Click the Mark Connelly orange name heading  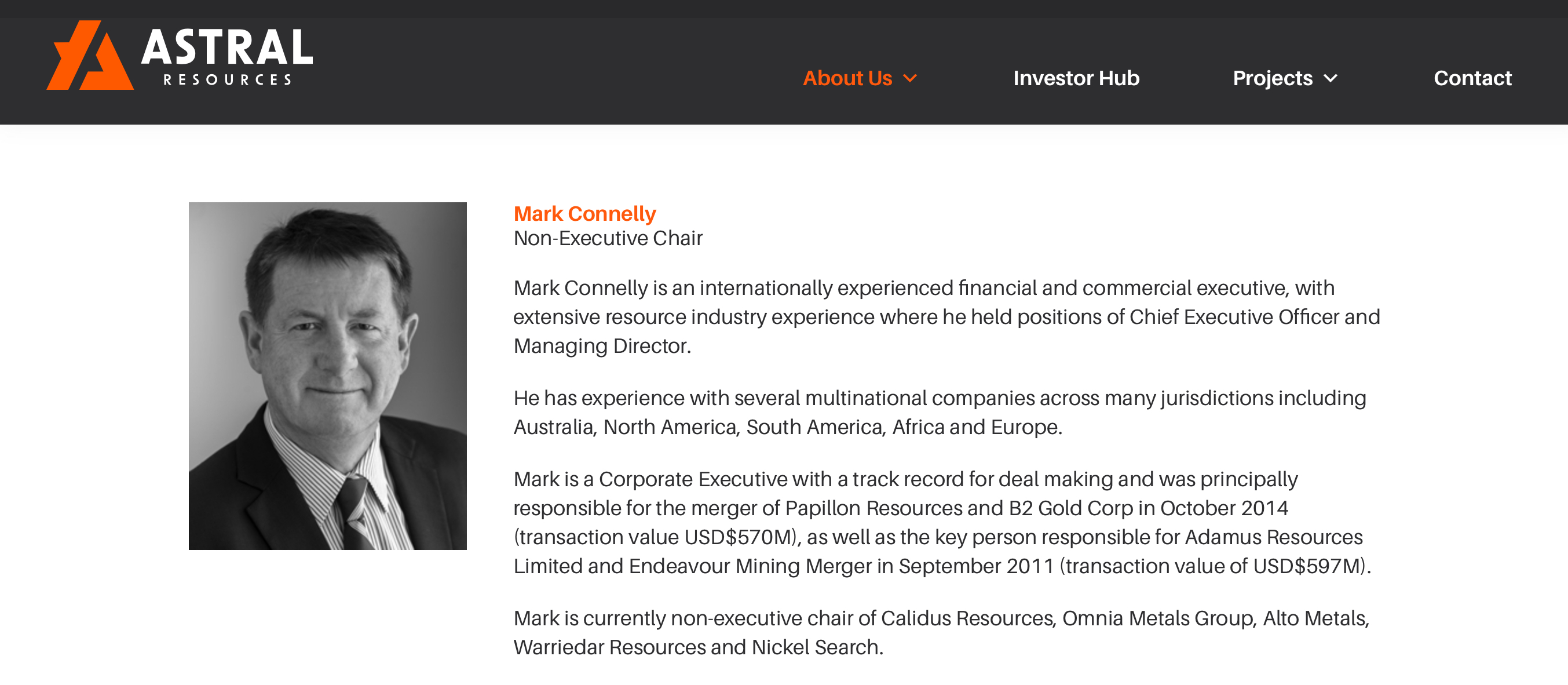(x=584, y=214)
